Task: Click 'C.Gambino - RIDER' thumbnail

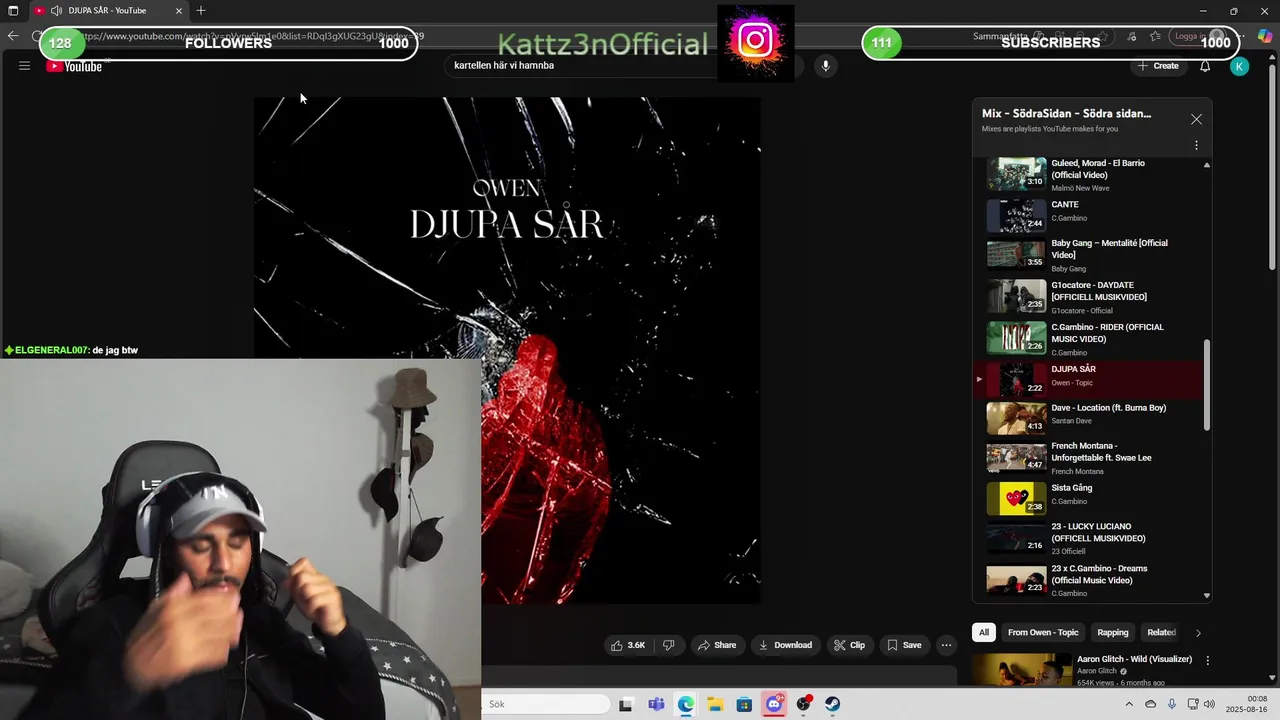Action: (x=1016, y=338)
